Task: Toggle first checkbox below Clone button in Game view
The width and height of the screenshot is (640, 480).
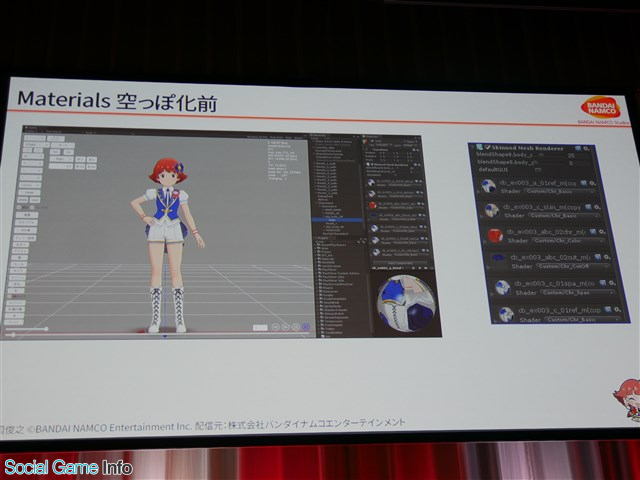Action: (19, 207)
